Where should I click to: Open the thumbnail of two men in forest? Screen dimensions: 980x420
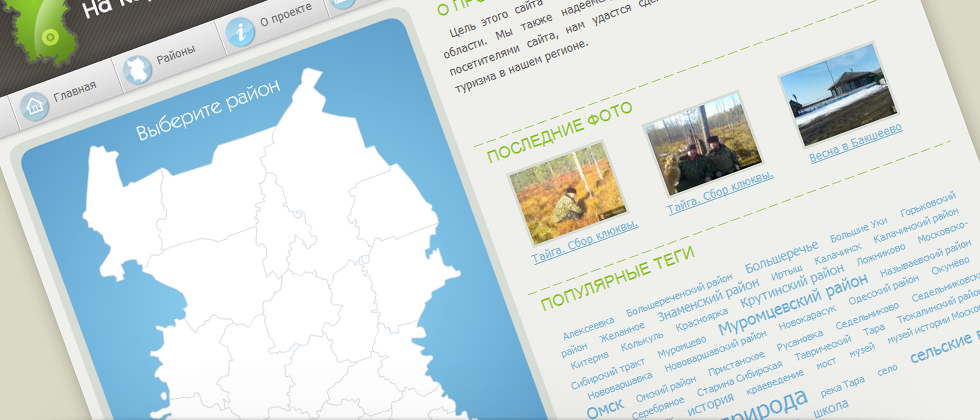pyautogui.click(x=703, y=144)
